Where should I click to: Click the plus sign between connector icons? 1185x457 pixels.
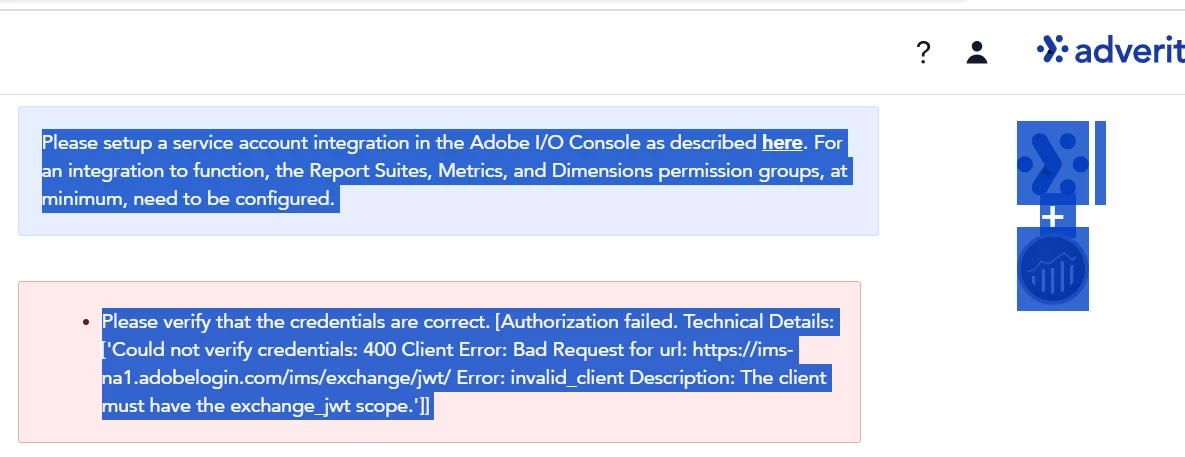coord(1053,217)
